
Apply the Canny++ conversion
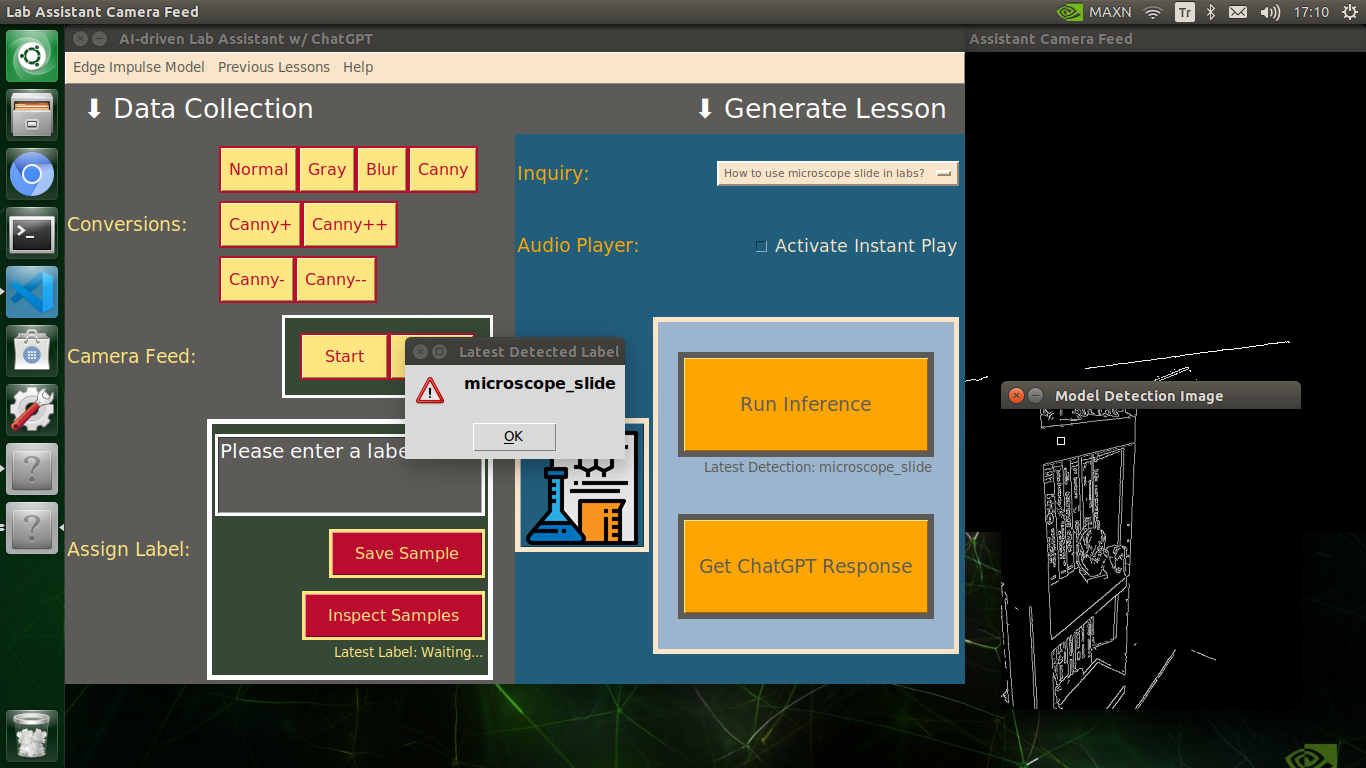(349, 224)
